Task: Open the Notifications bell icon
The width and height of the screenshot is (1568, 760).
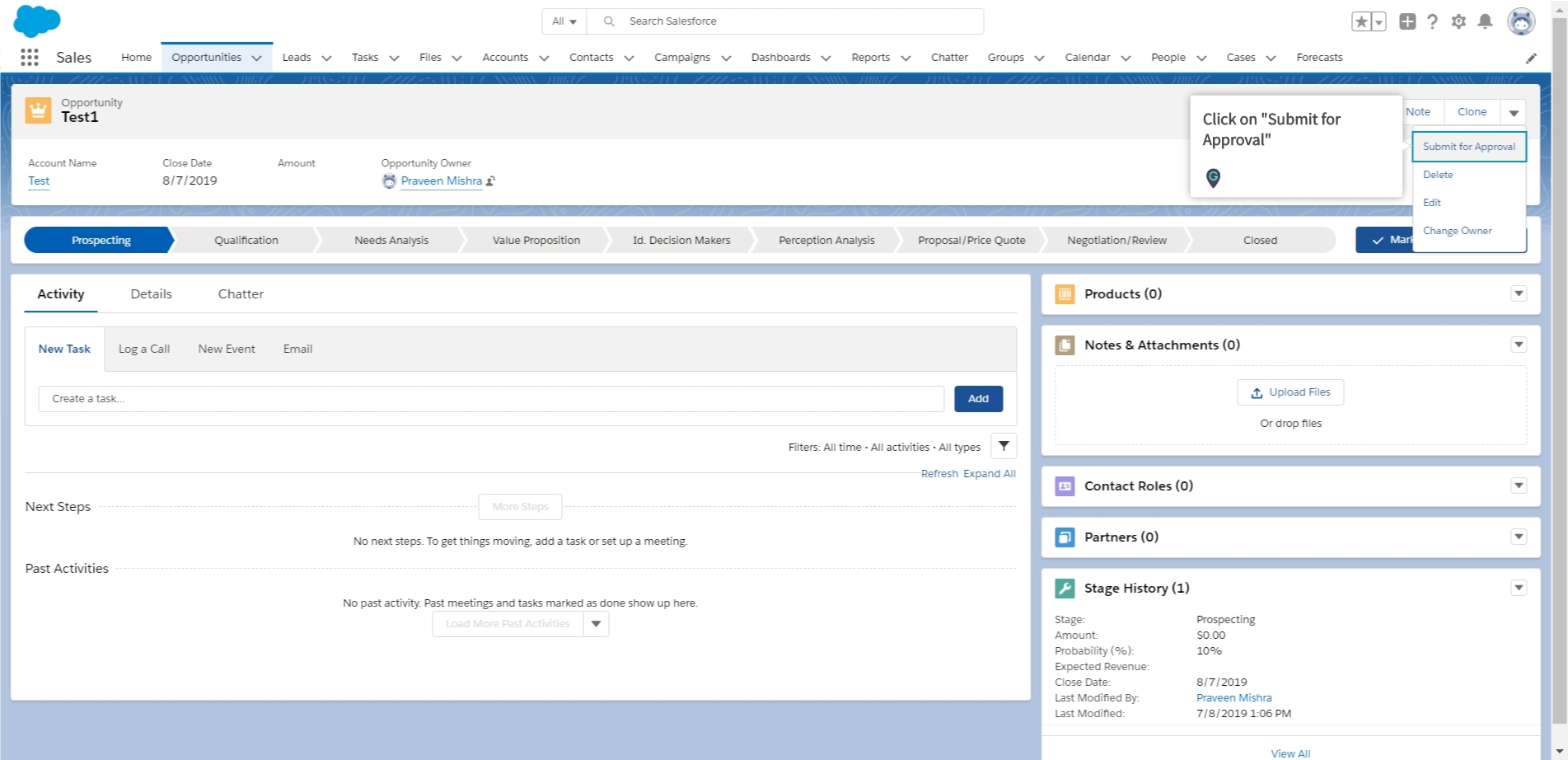Action: click(1485, 21)
